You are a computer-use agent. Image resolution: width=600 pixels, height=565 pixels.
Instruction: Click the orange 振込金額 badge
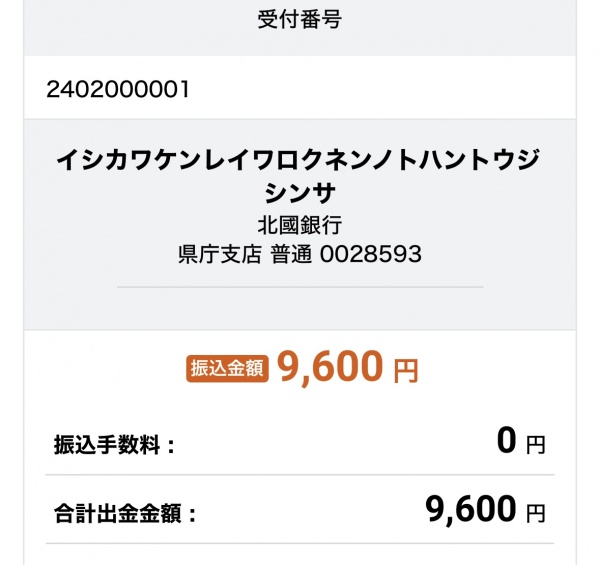[x=227, y=369]
